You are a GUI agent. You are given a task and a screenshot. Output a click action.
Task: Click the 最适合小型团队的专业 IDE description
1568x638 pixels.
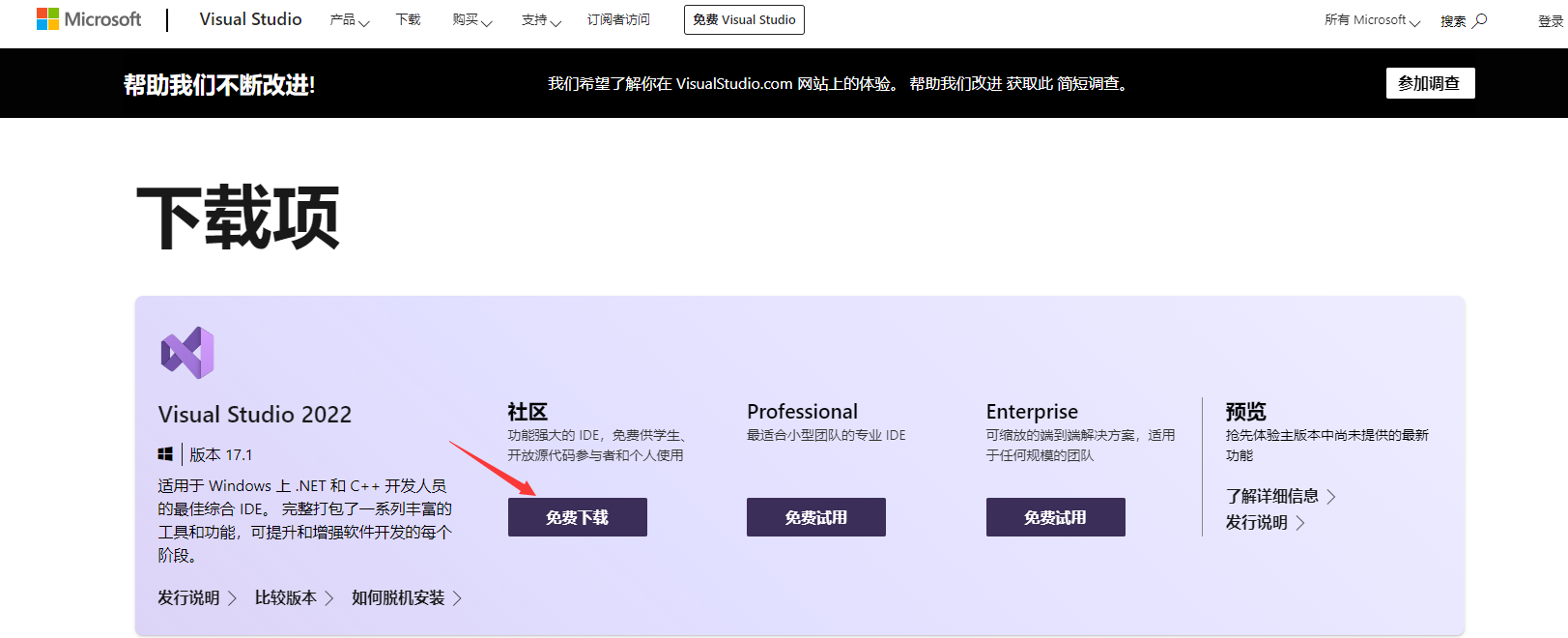826,435
